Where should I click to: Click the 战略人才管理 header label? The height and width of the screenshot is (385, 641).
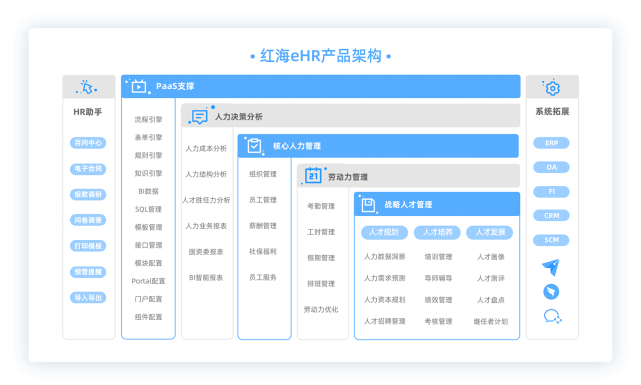click(408, 205)
